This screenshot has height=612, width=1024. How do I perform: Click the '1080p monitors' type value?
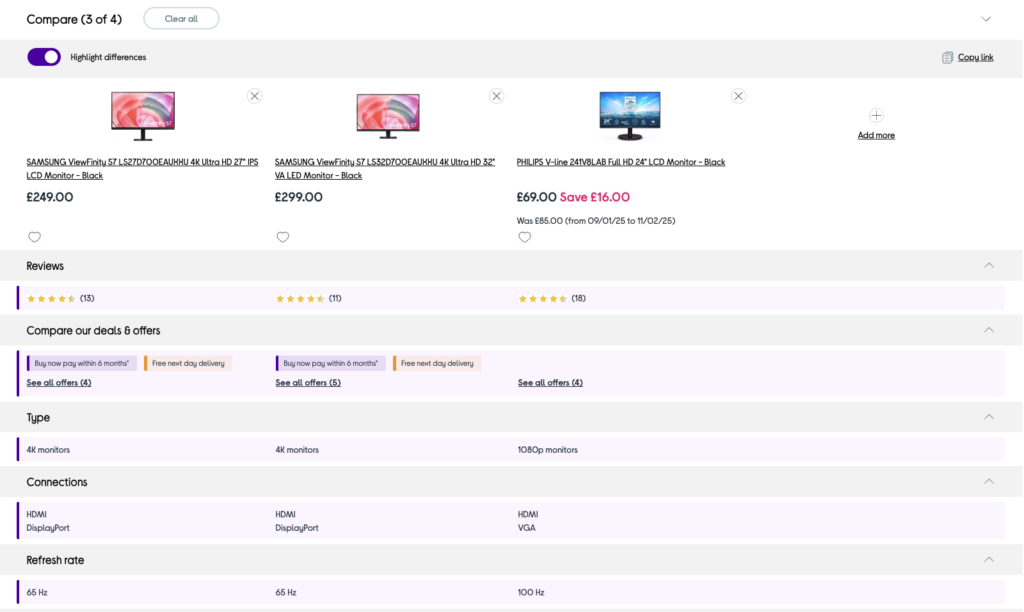(x=547, y=450)
